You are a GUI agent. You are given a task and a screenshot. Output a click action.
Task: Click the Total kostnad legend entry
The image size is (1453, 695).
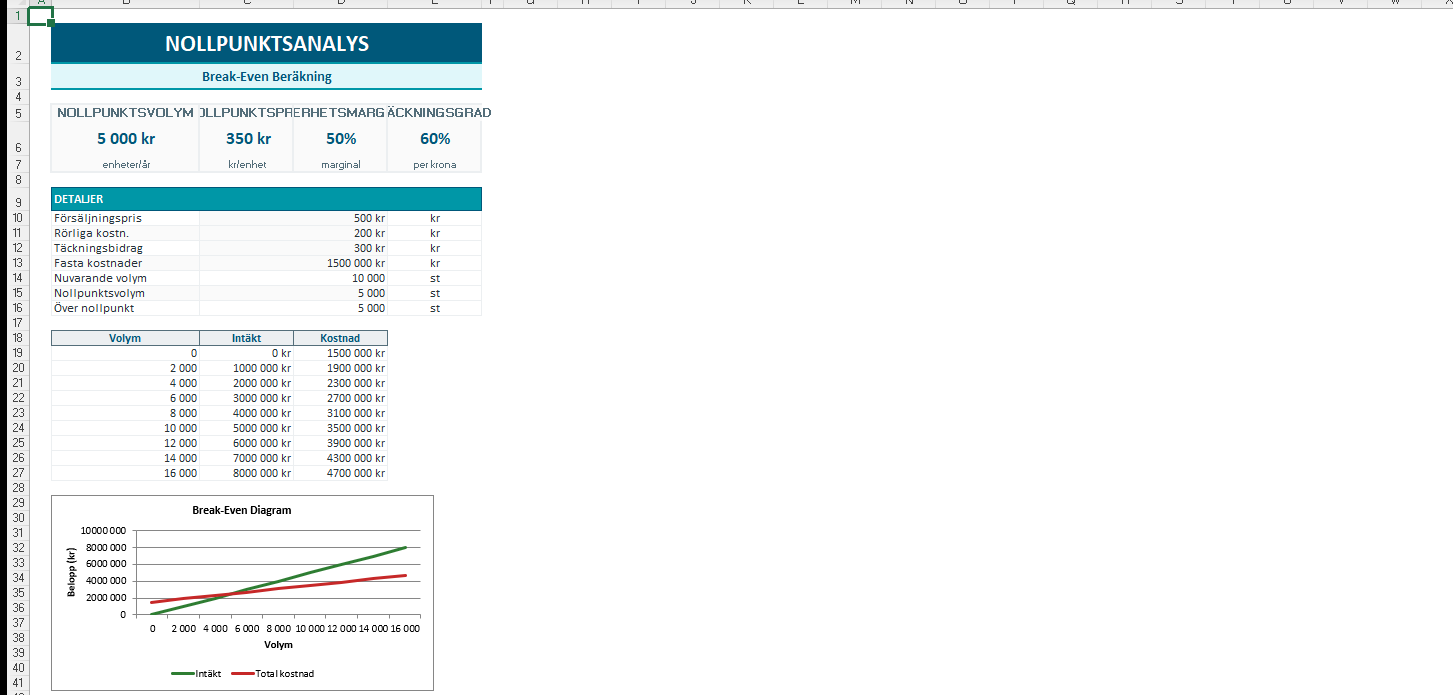point(282,674)
